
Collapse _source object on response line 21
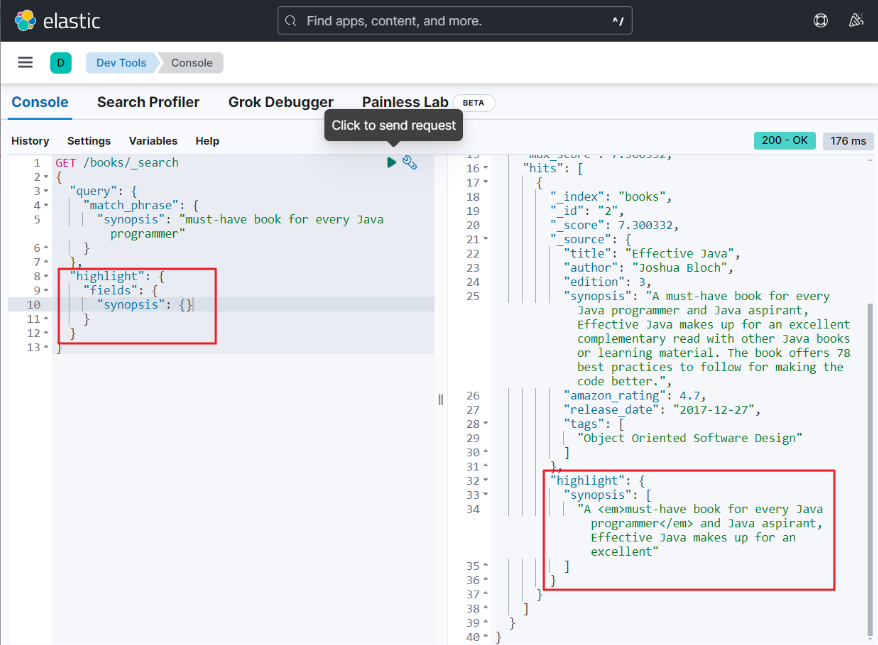(x=485, y=239)
